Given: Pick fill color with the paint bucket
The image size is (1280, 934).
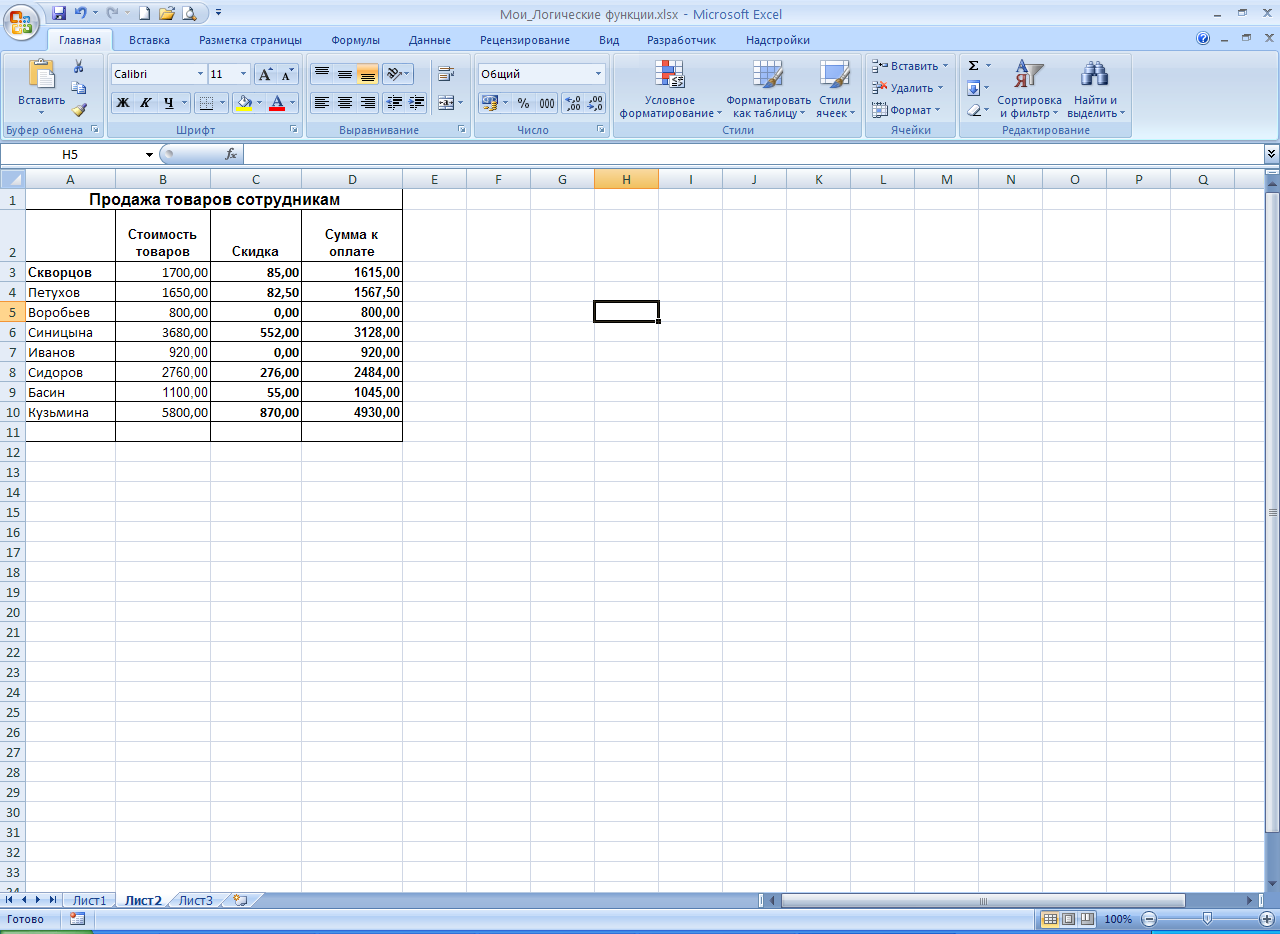Looking at the screenshot, I should (x=243, y=102).
